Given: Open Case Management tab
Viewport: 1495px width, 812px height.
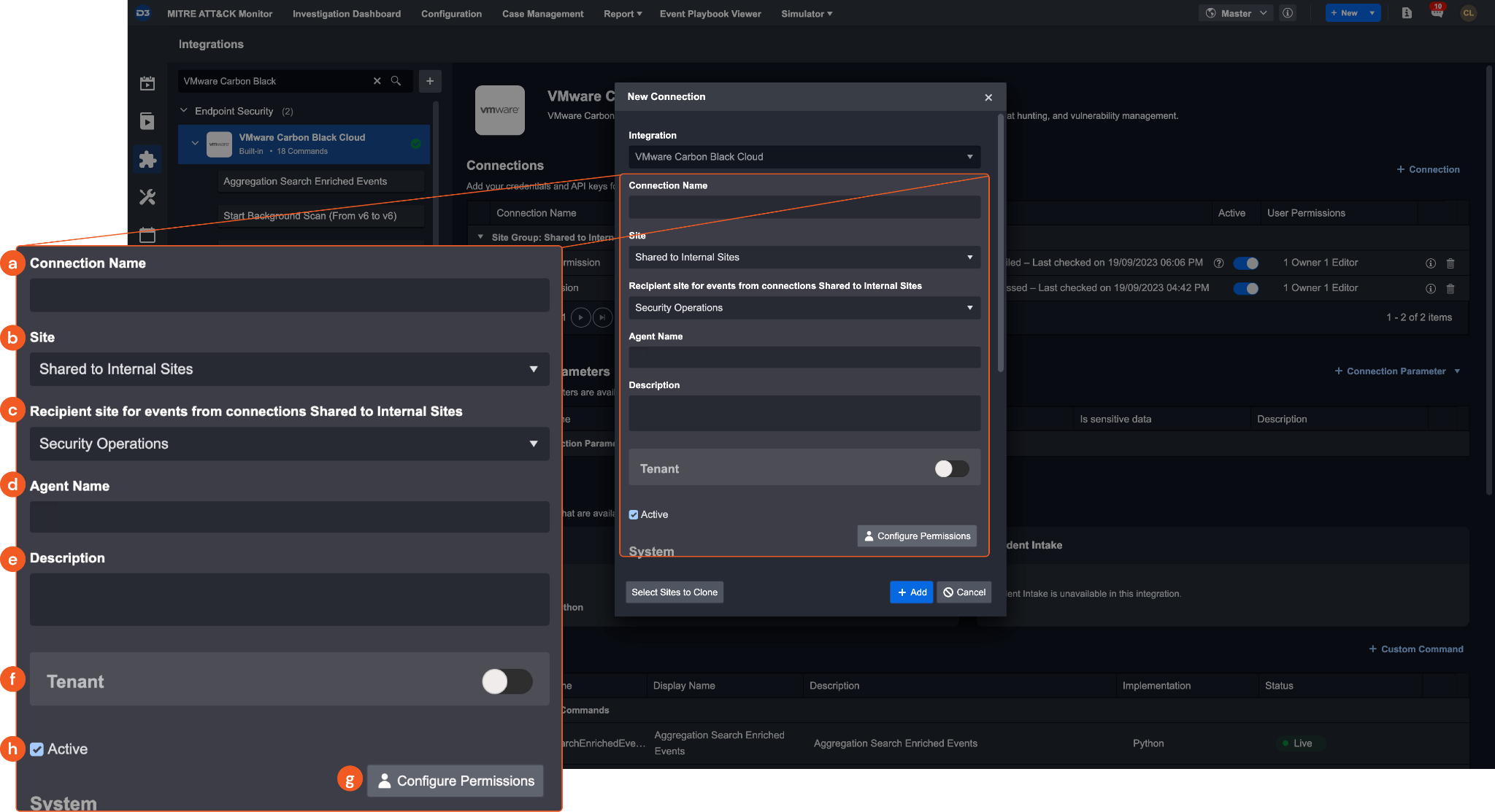Looking at the screenshot, I should point(542,13).
